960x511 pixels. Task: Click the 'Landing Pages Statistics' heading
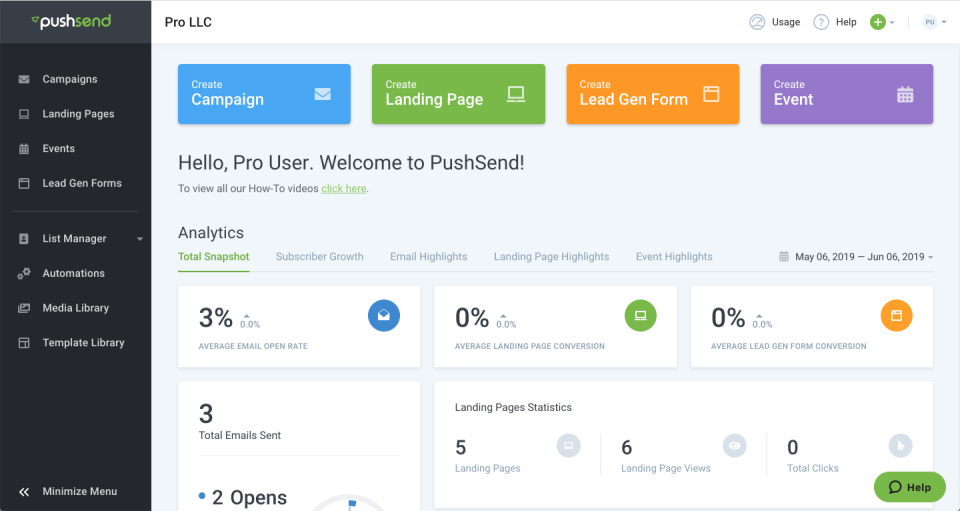point(514,408)
